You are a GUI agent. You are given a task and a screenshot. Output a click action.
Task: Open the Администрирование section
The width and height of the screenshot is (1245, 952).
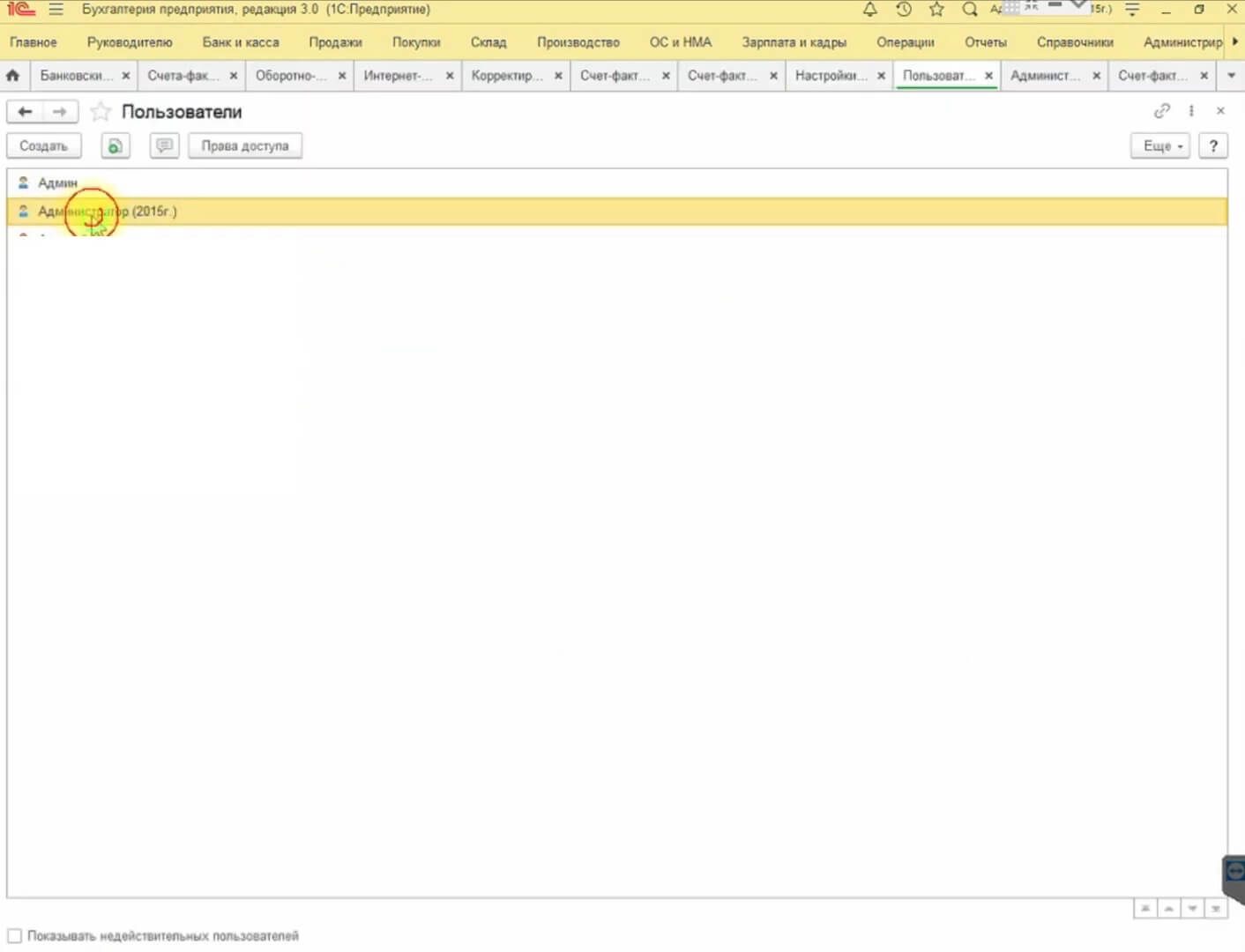[x=1182, y=42]
